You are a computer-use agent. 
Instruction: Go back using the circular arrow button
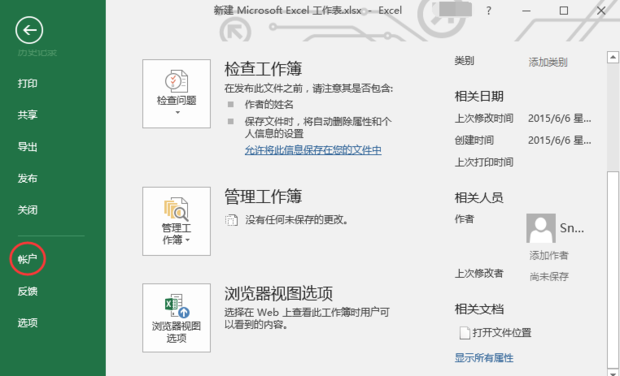point(29,30)
